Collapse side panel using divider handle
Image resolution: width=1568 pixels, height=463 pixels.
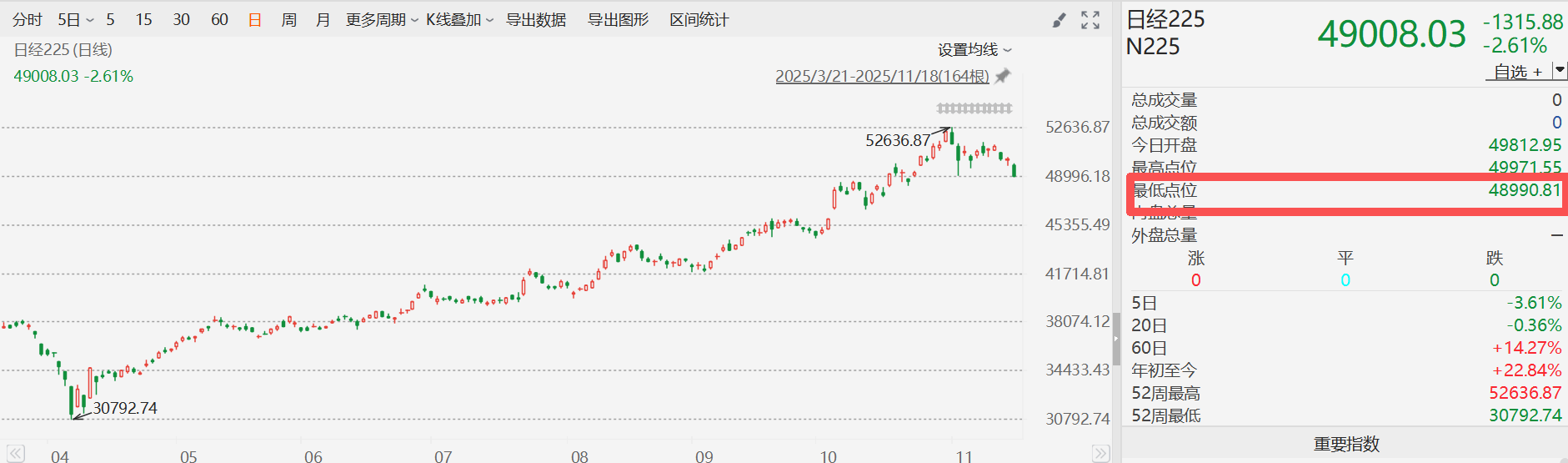pyautogui.click(x=1116, y=339)
